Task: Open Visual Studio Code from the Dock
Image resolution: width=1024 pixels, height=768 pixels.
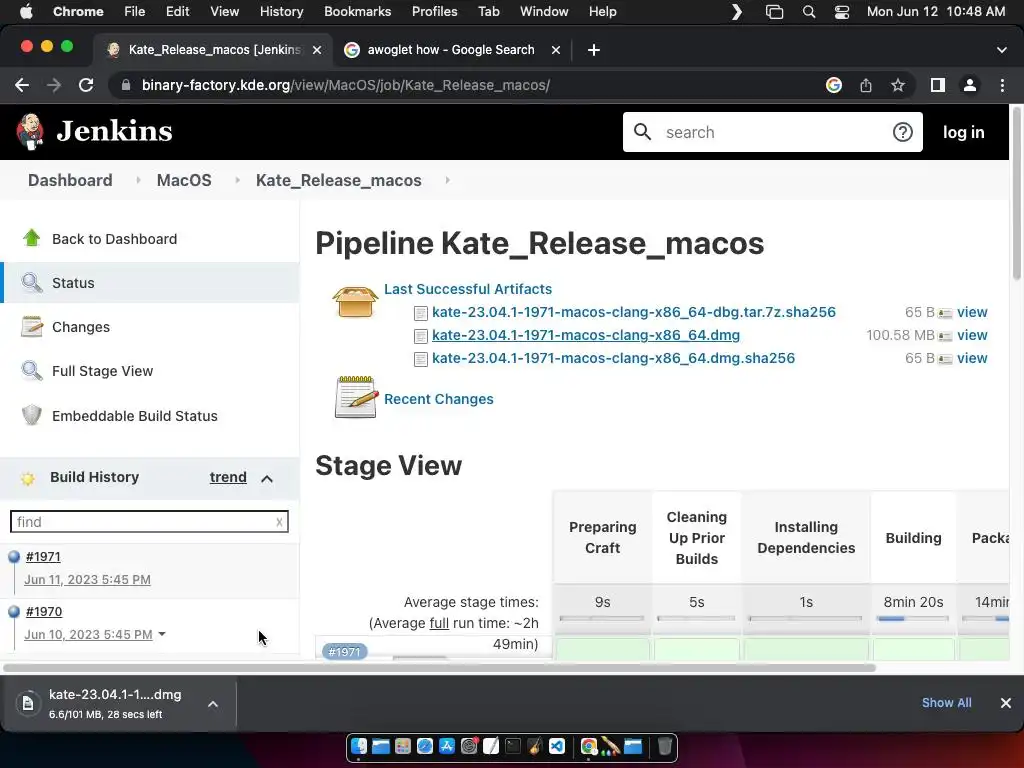Action: tap(557, 746)
